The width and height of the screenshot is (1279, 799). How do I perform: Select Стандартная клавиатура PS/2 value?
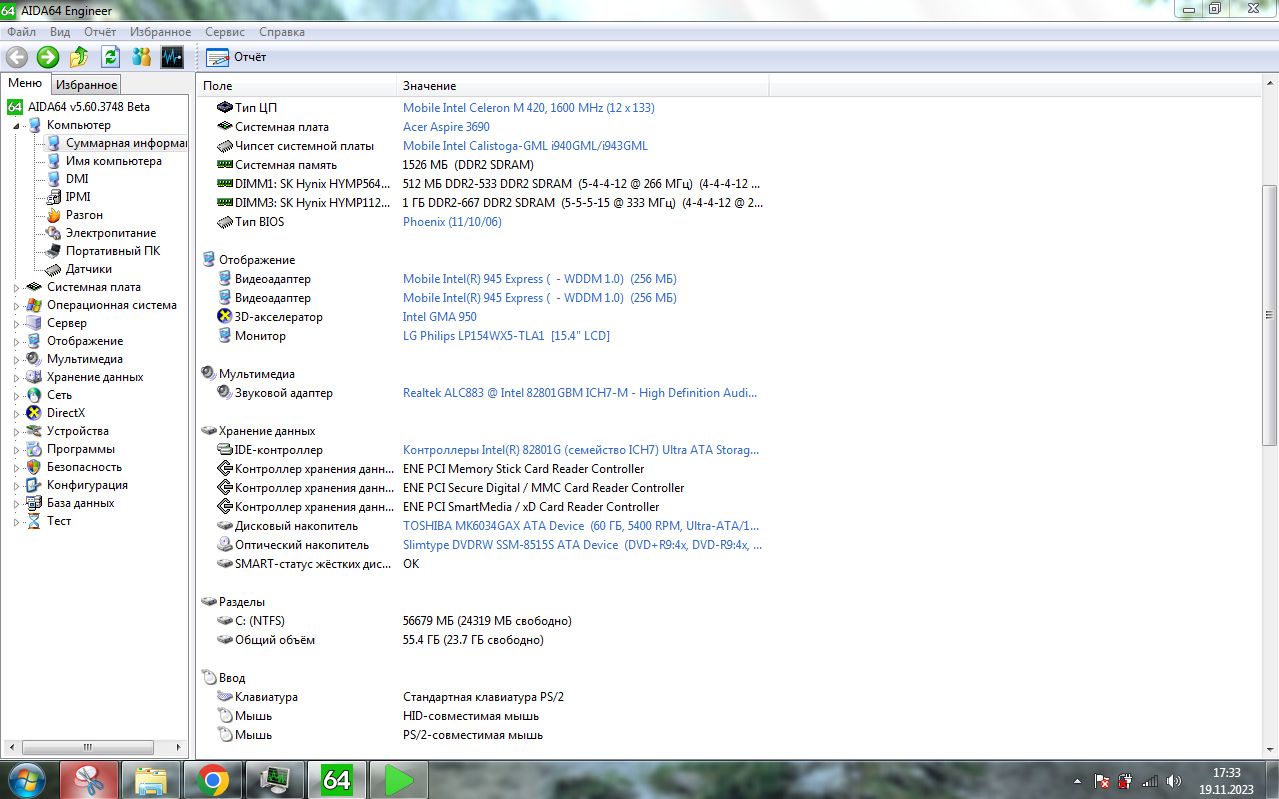(x=483, y=697)
